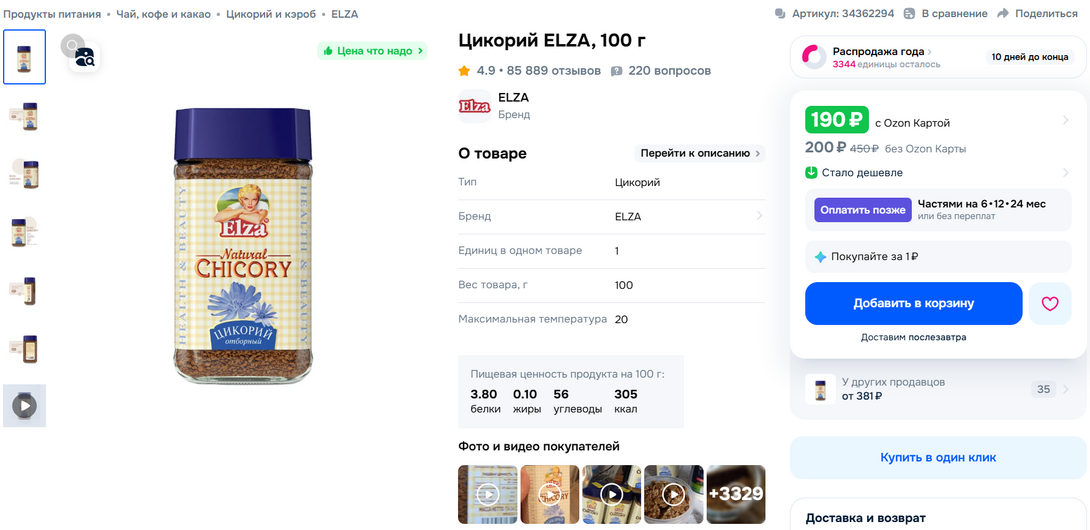Open the +3329 customer photos tile
Image resolution: width=1090 pixels, height=530 pixels.
pos(735,494)
